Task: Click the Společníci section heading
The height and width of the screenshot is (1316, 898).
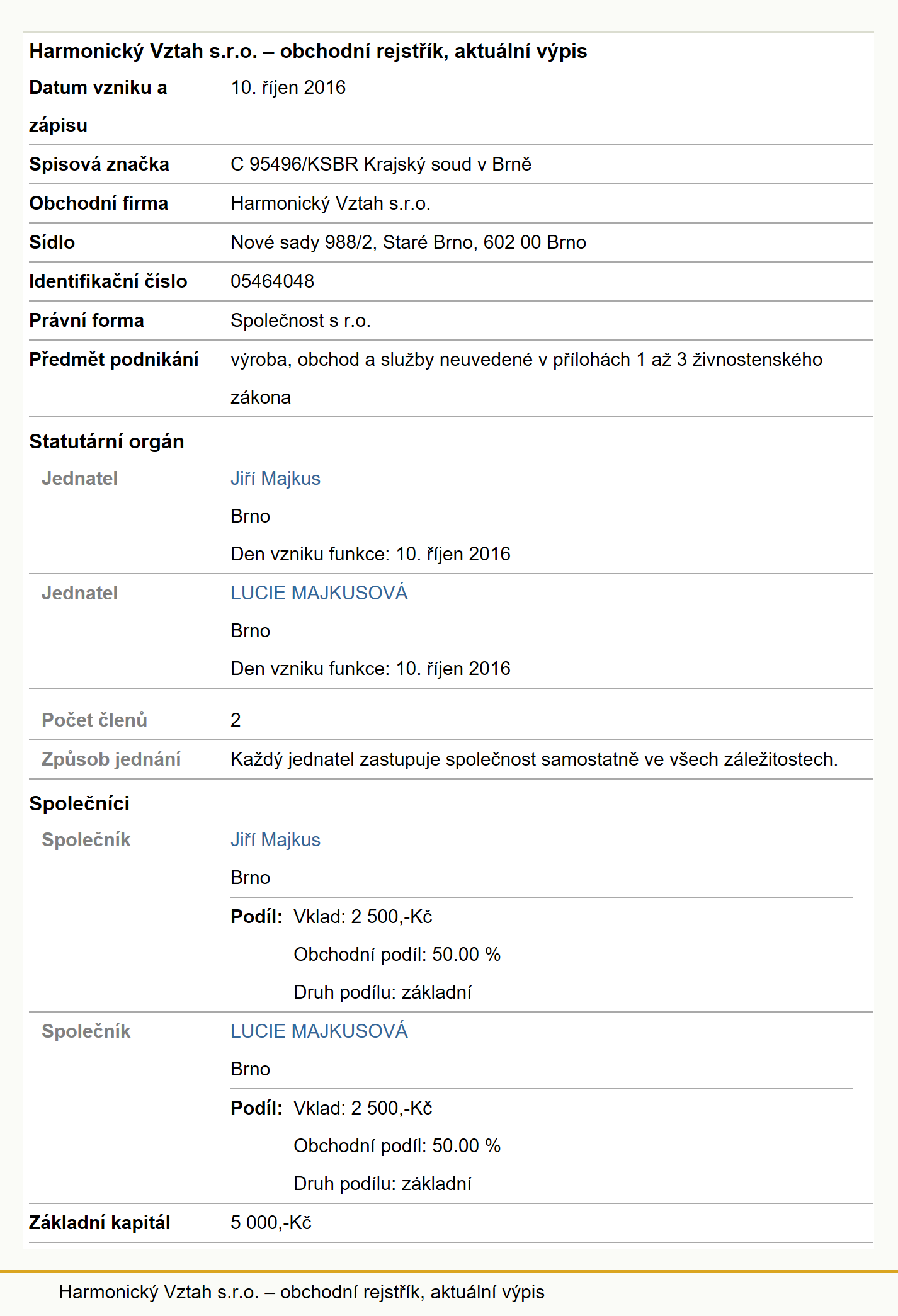Action: tap(79, 803)
